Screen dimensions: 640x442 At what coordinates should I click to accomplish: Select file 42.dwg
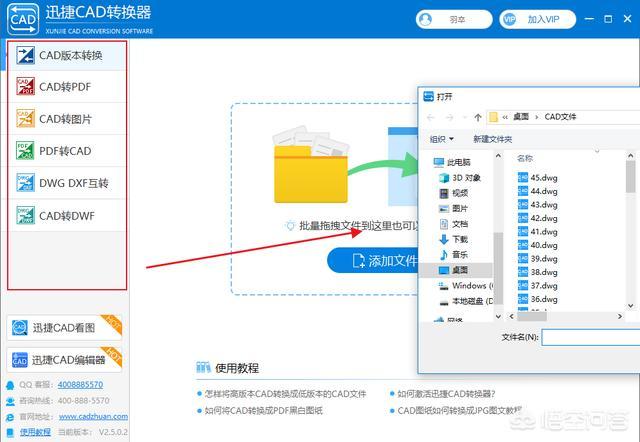pyautogui.click(x=538, y=218)
